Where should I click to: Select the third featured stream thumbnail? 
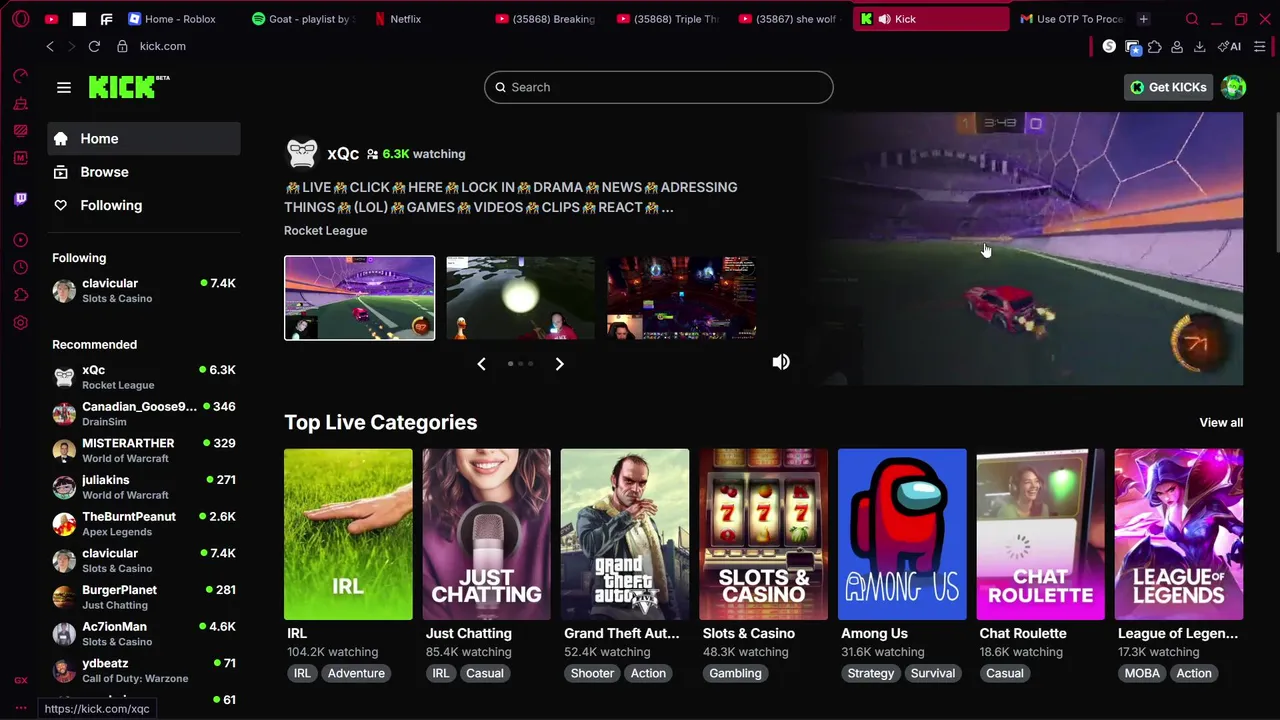click(x=681, y=298)
